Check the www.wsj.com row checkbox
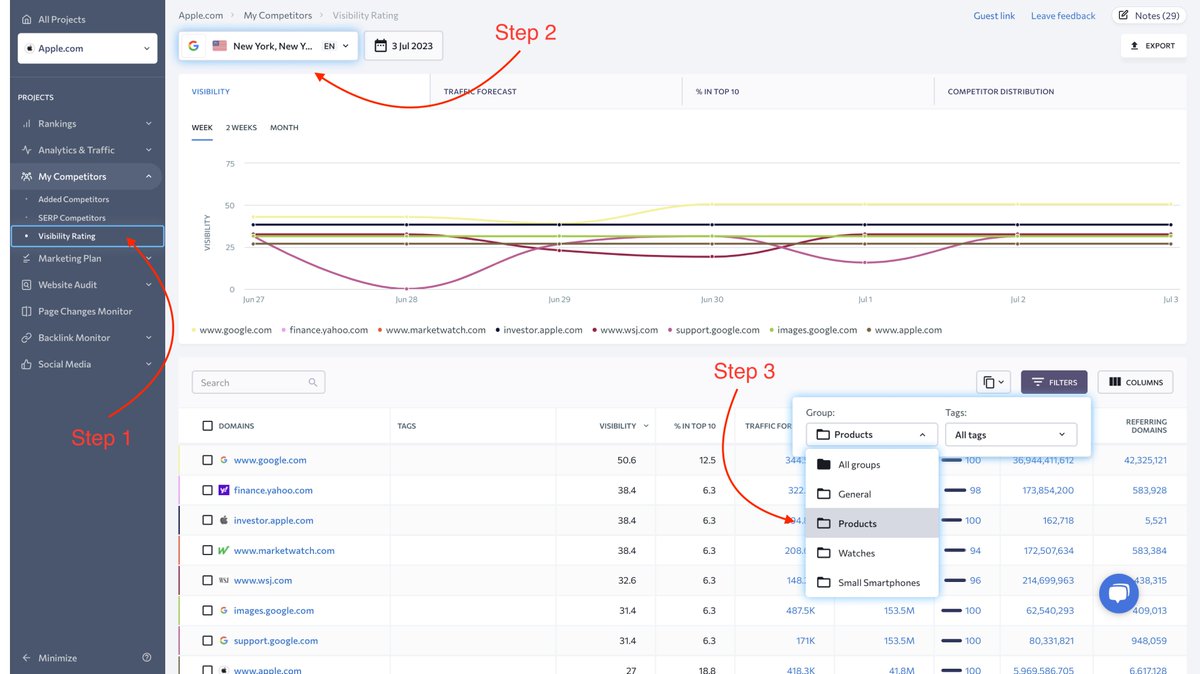Image resolution: width=1200 pixels, height=674 pixels. click(x=208, y=580)
